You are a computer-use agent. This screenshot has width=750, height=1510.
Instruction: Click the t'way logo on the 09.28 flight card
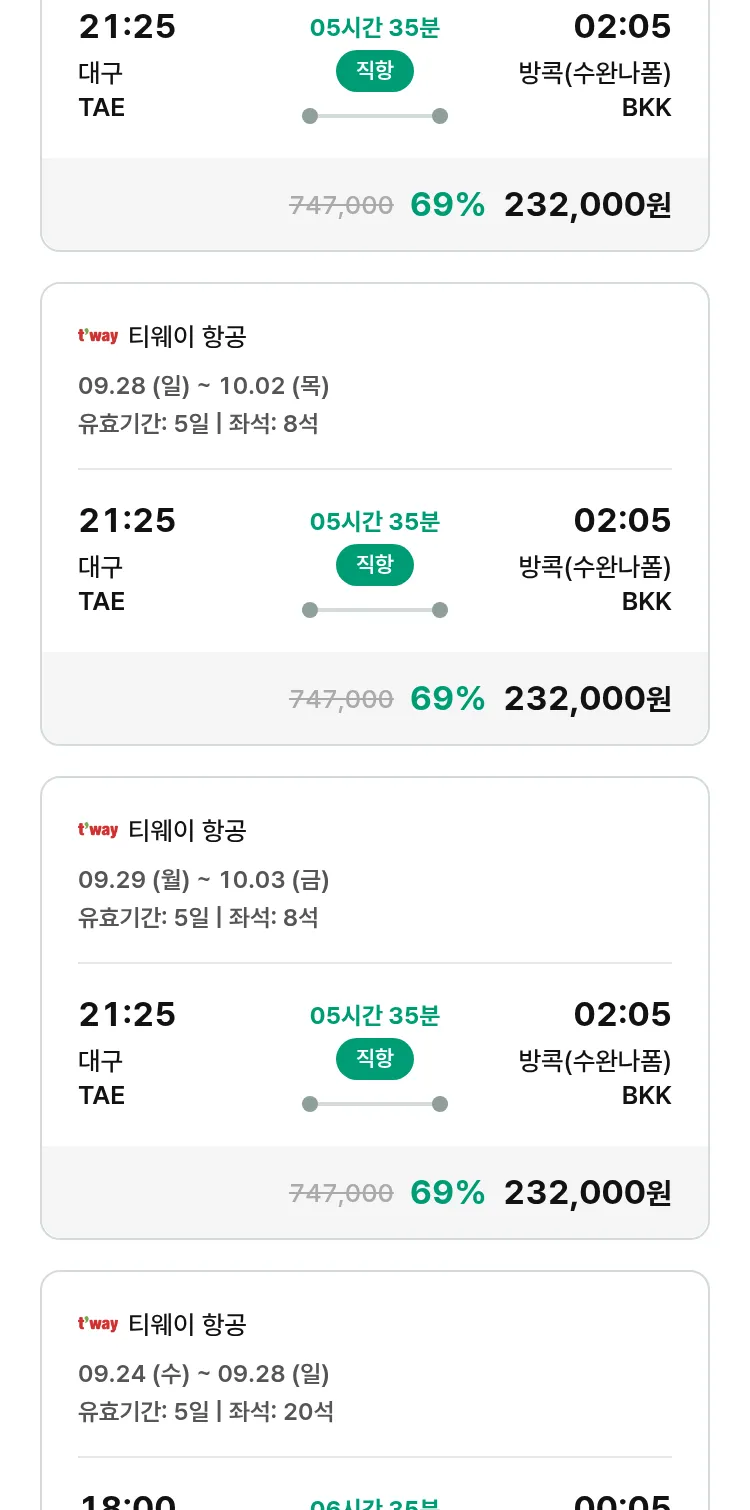point(98,336)
